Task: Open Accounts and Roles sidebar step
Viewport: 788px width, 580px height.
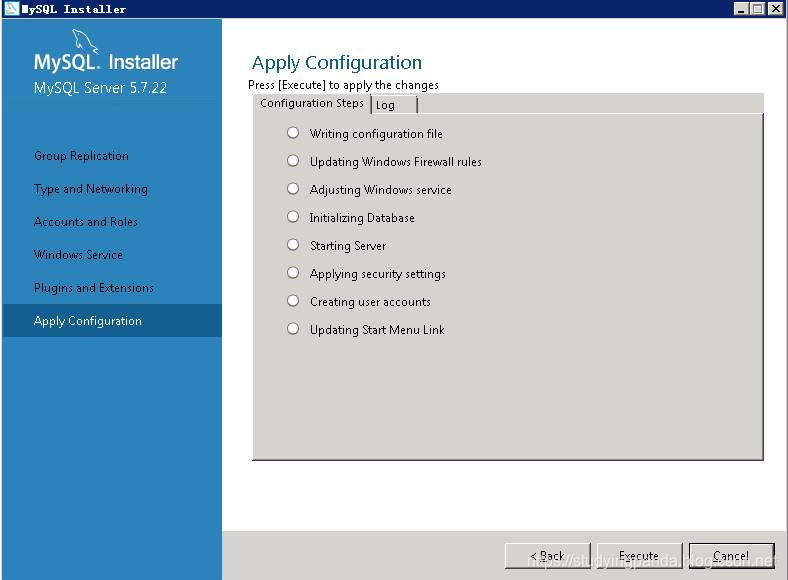Action: (86, 222)
